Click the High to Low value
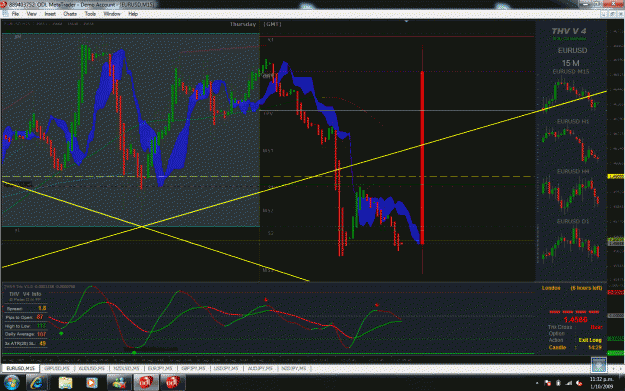 click(41, 326)
